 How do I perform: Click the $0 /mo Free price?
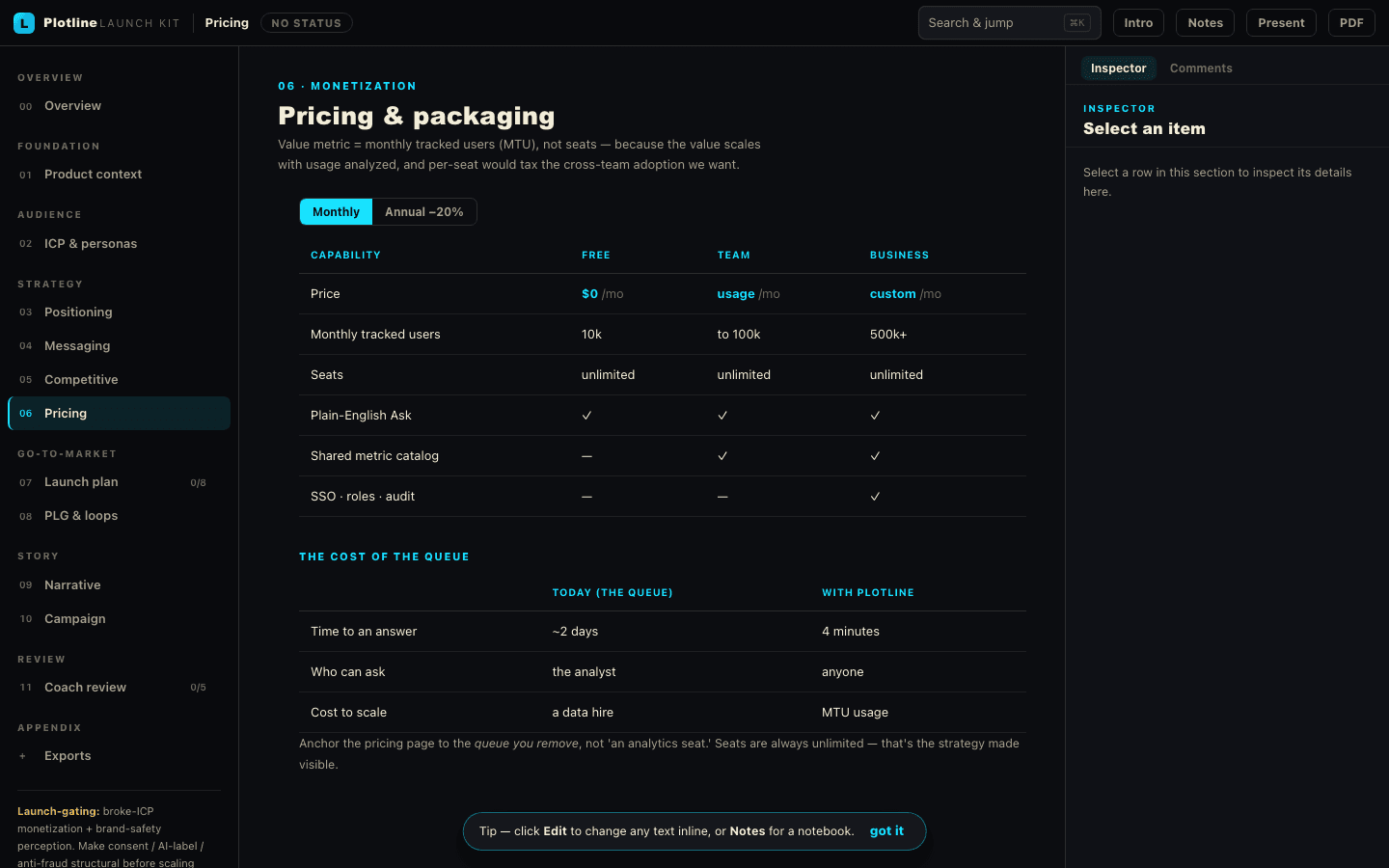point(603,294)
